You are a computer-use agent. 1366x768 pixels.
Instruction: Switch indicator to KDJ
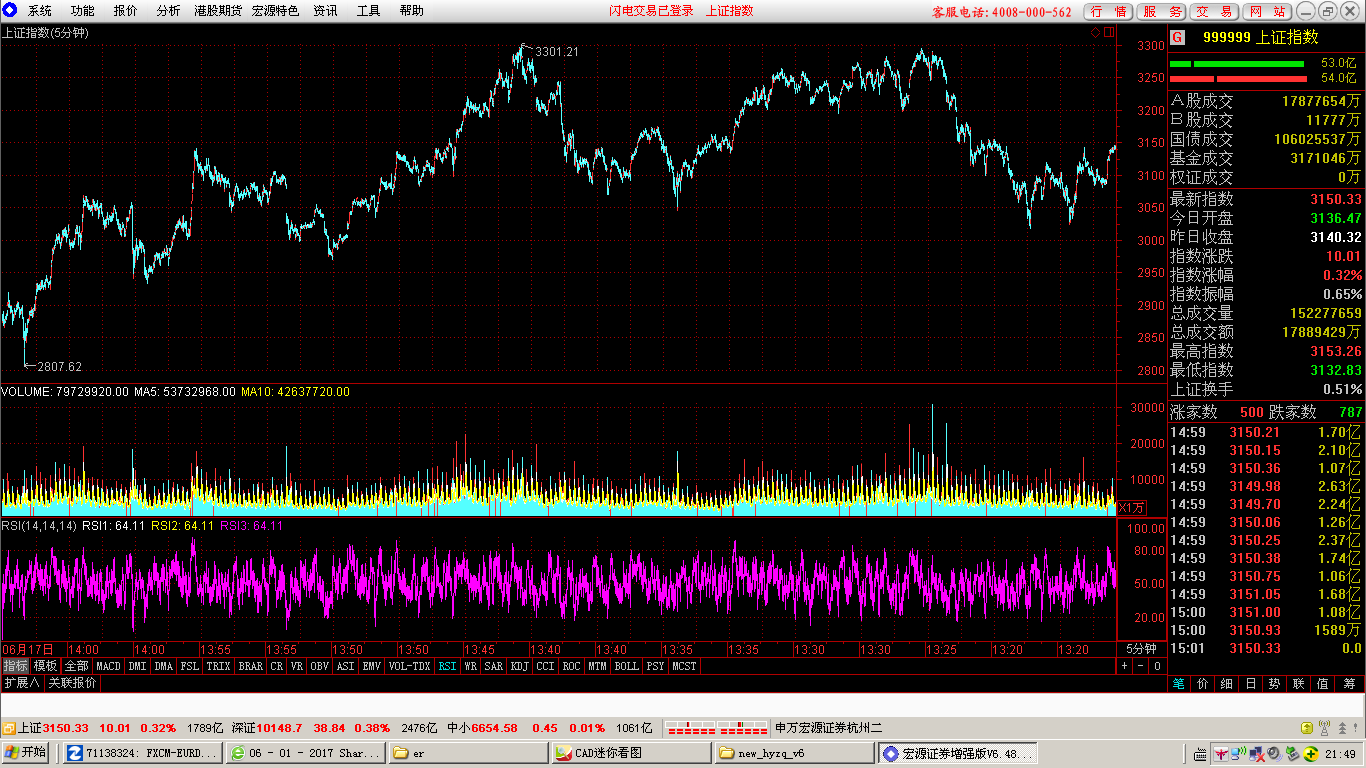click(519, 666)
